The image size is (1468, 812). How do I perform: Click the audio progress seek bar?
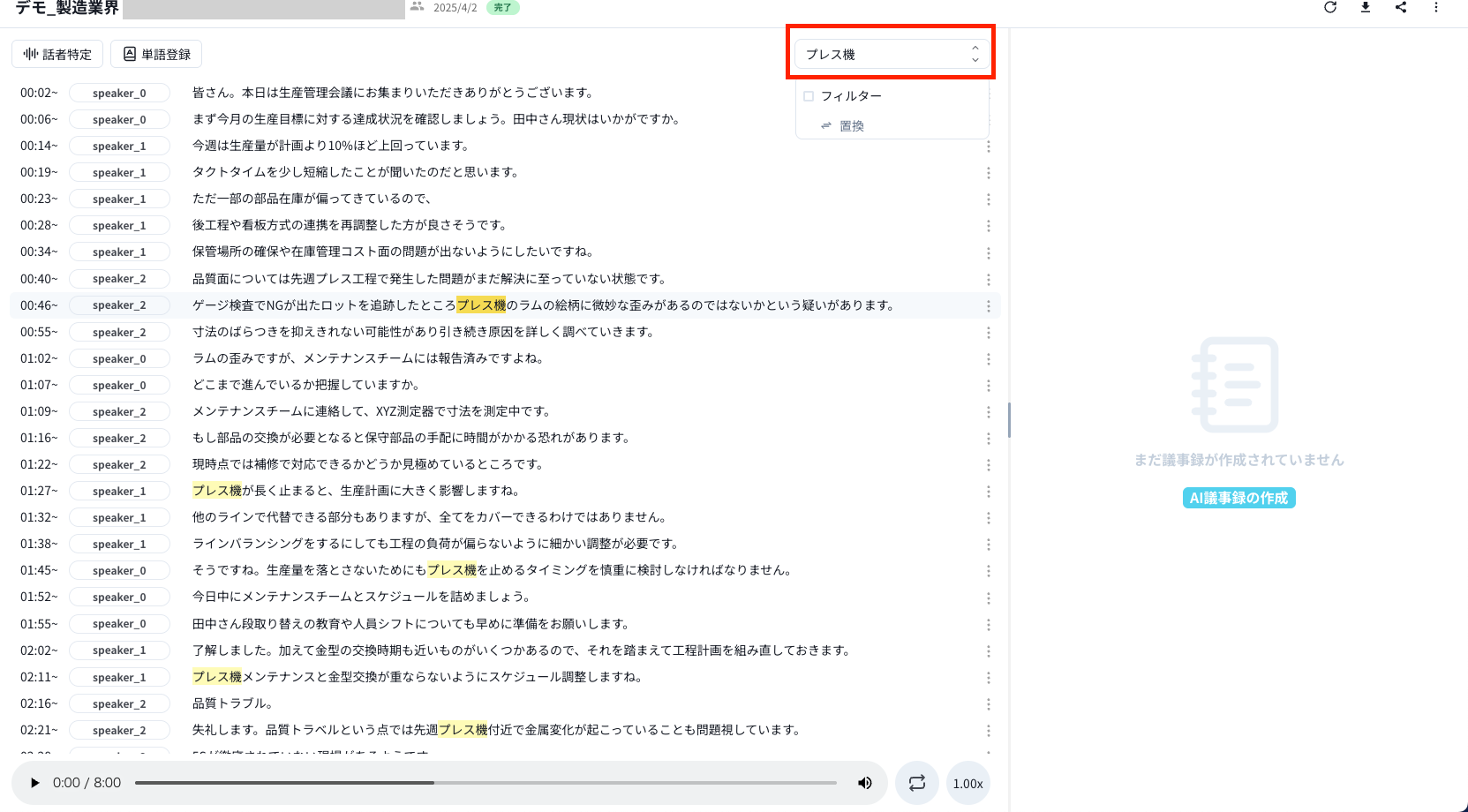click(486, 783)
